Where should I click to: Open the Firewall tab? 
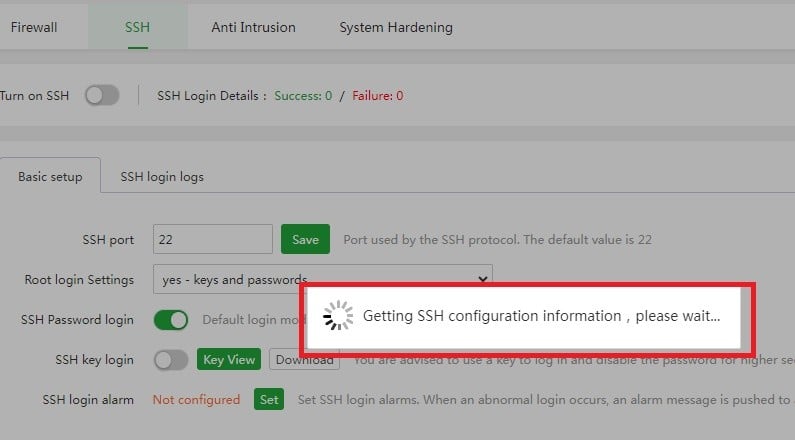[x=34, y=27]
